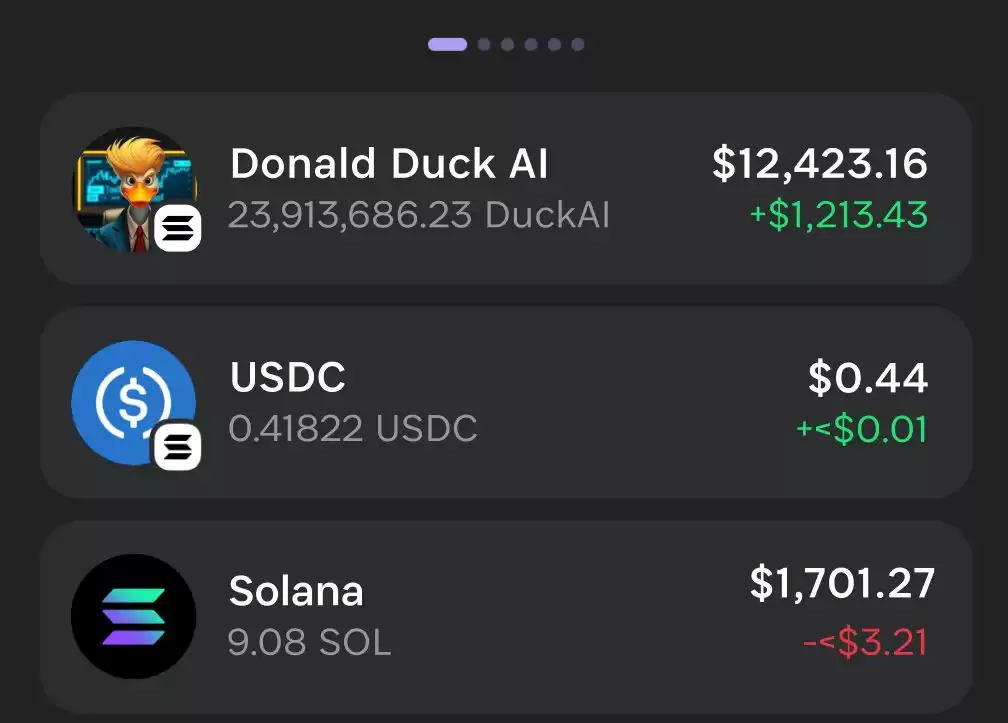Go to the fifth page dot
Screen dimensions: 1008x723
(x=554, y=44)
